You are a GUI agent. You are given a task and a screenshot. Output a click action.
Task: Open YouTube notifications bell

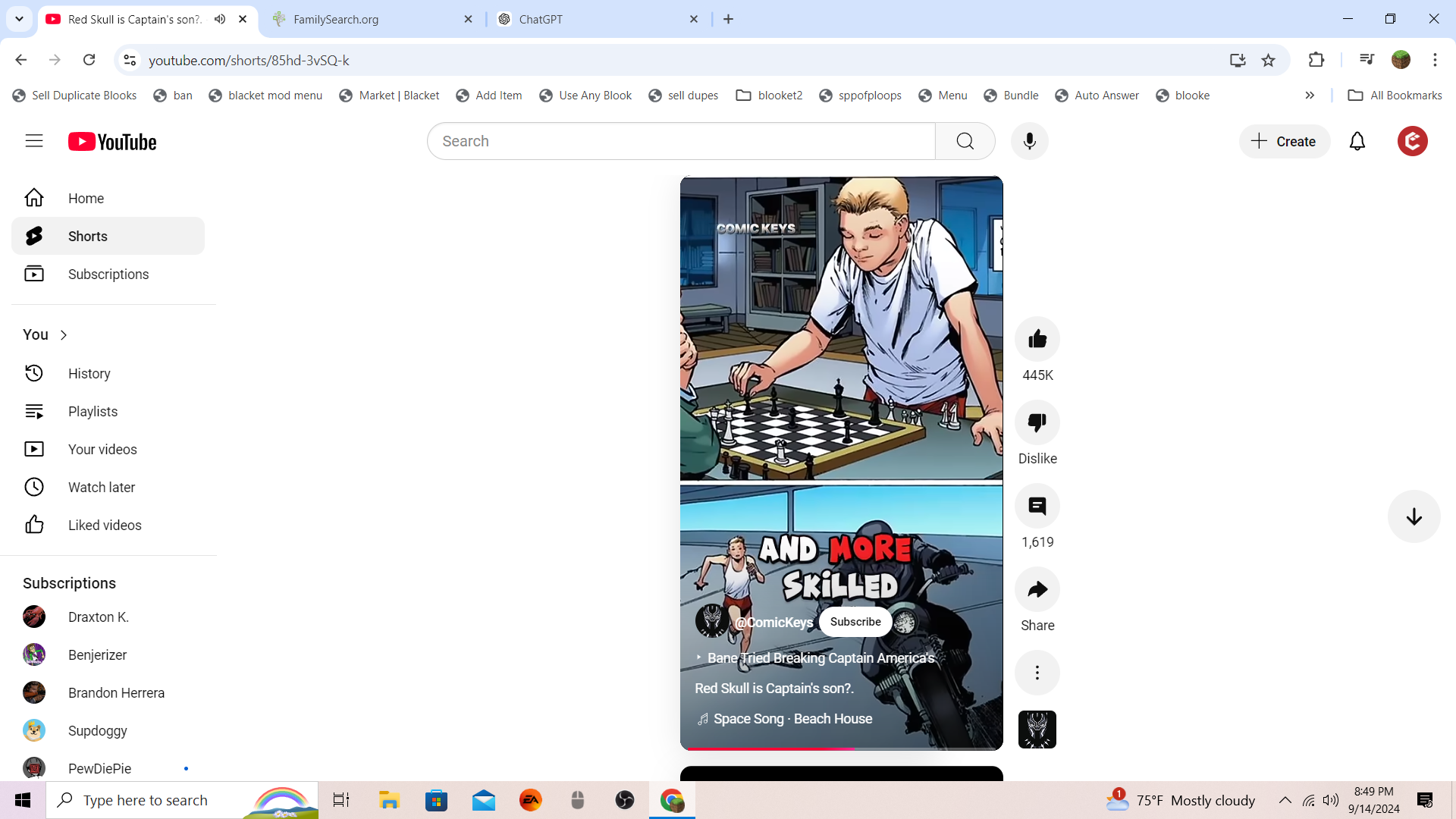(1357, 141)
